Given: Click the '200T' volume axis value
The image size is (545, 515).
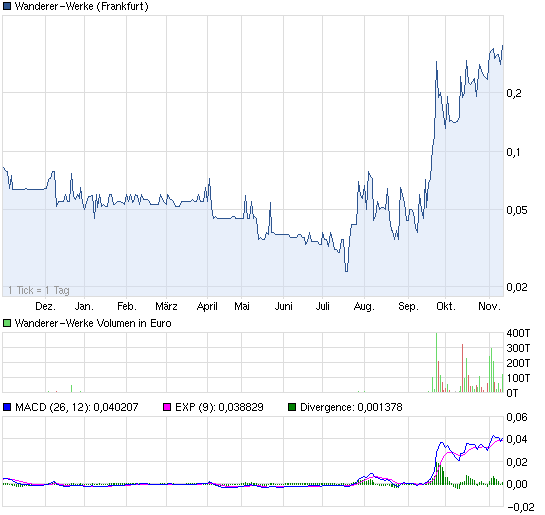Looking at the screenshot, I should coord(518,363).
